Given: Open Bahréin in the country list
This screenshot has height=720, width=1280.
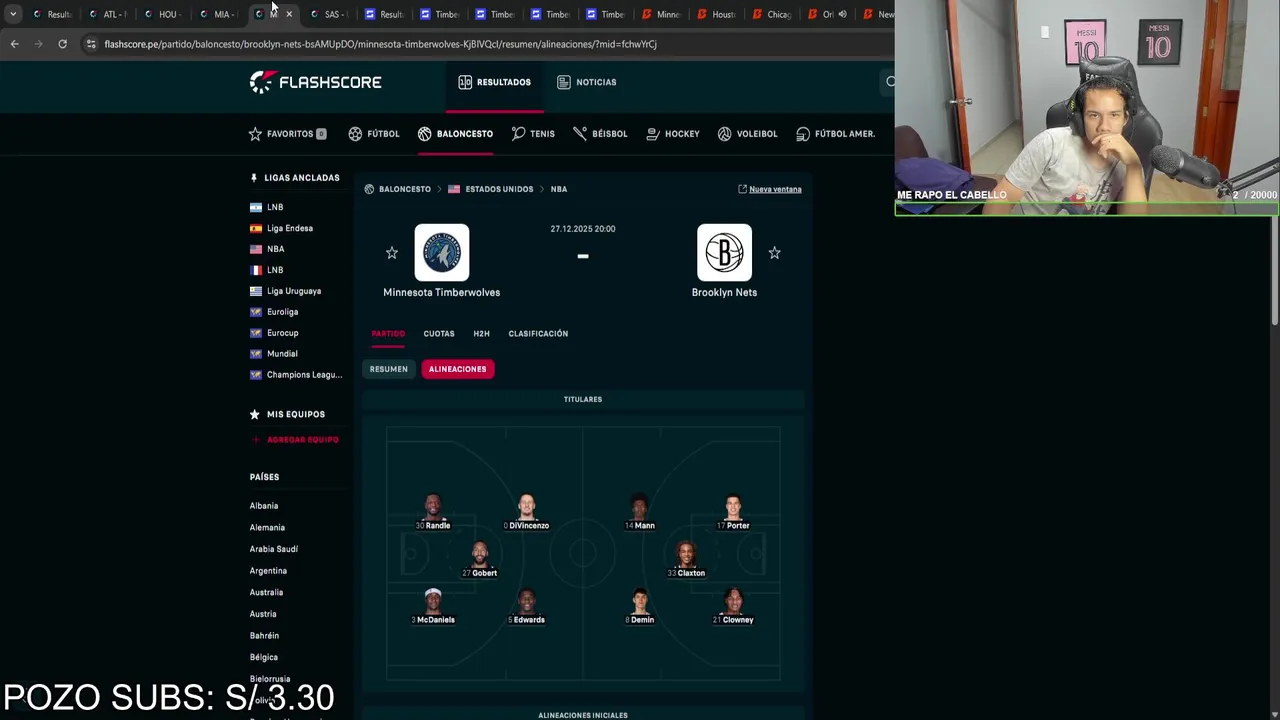Looking at the screenshot, I should click(264, 636).
